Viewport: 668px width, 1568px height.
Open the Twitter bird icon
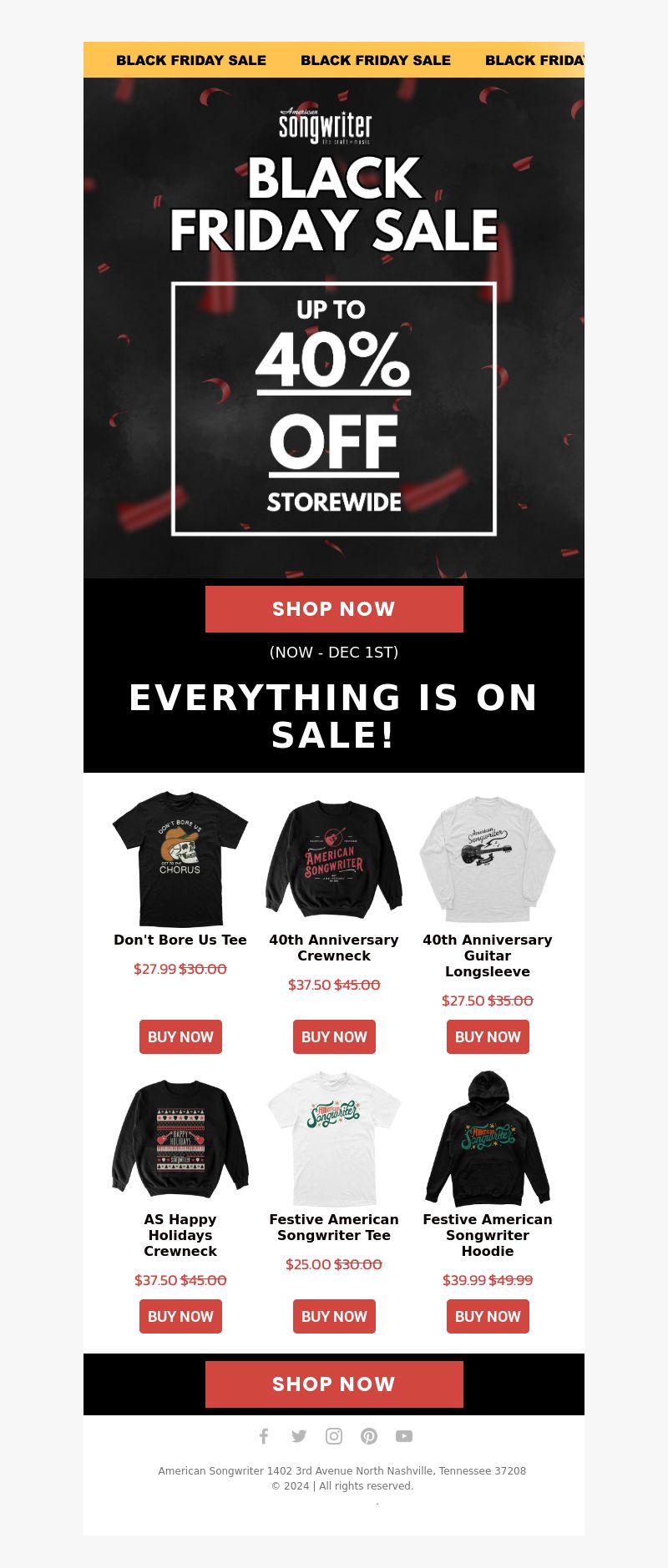click(x=299, y=1436)
